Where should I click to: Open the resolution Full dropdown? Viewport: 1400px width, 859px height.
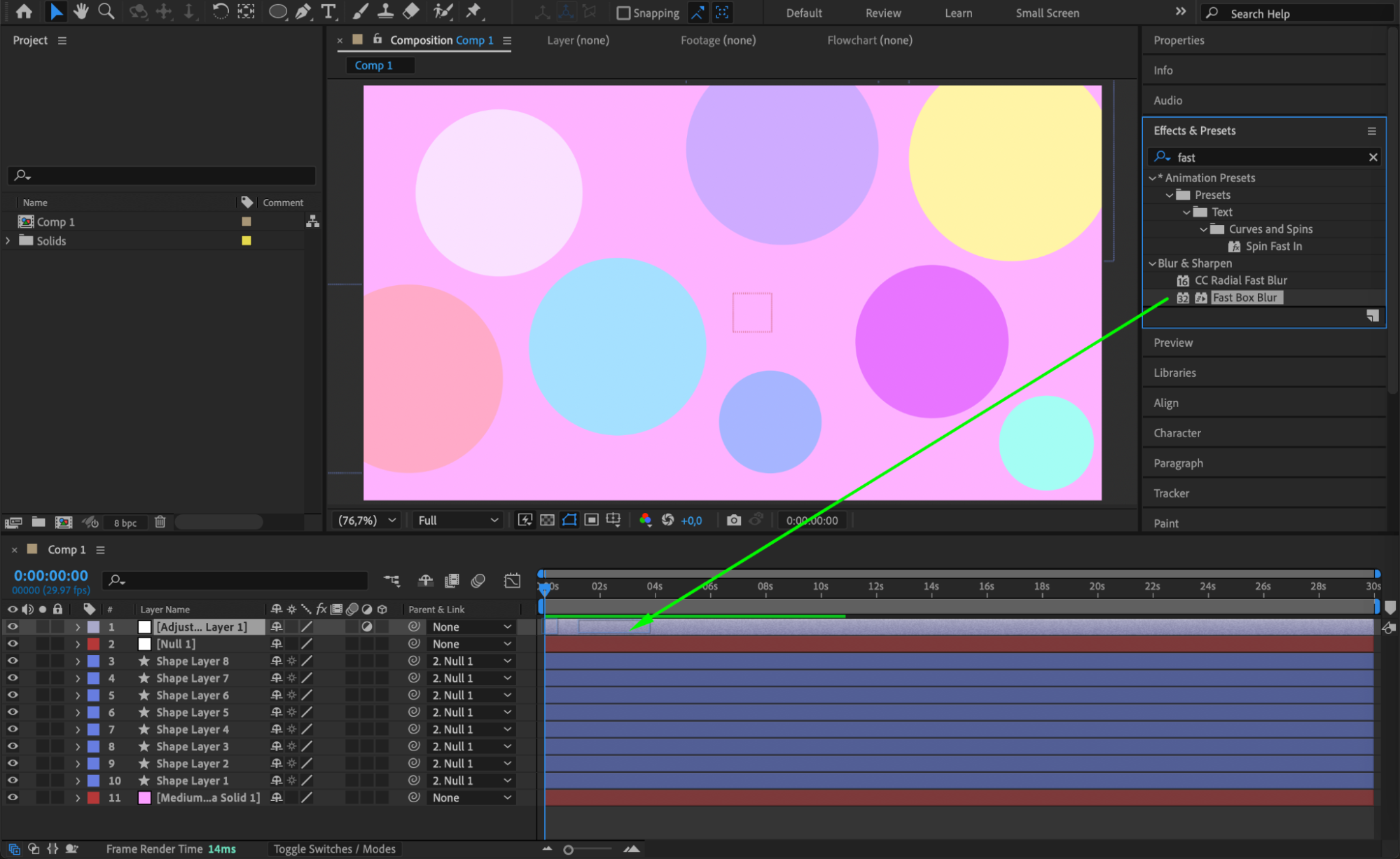457,520
